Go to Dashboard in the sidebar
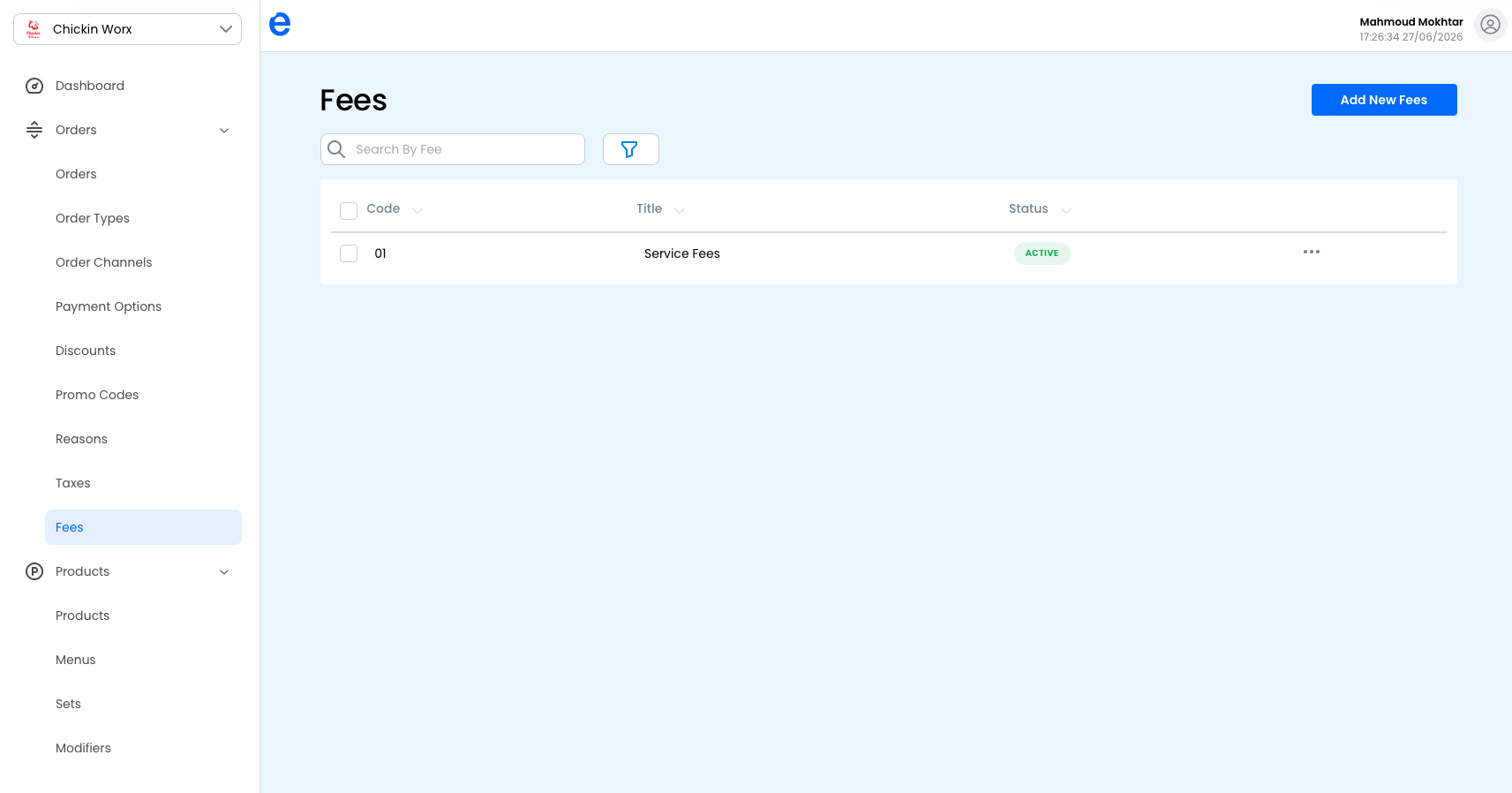The image size is (1512, 793). (90, 86)
